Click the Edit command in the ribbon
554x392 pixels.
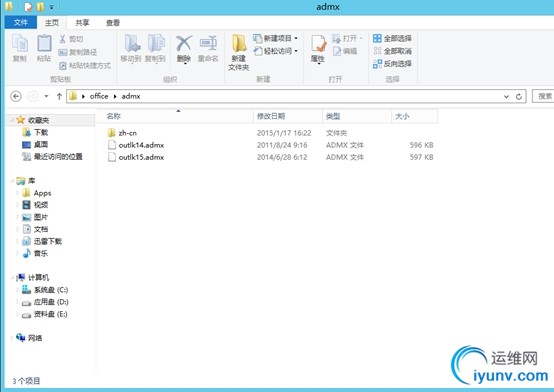coord(345,51)
